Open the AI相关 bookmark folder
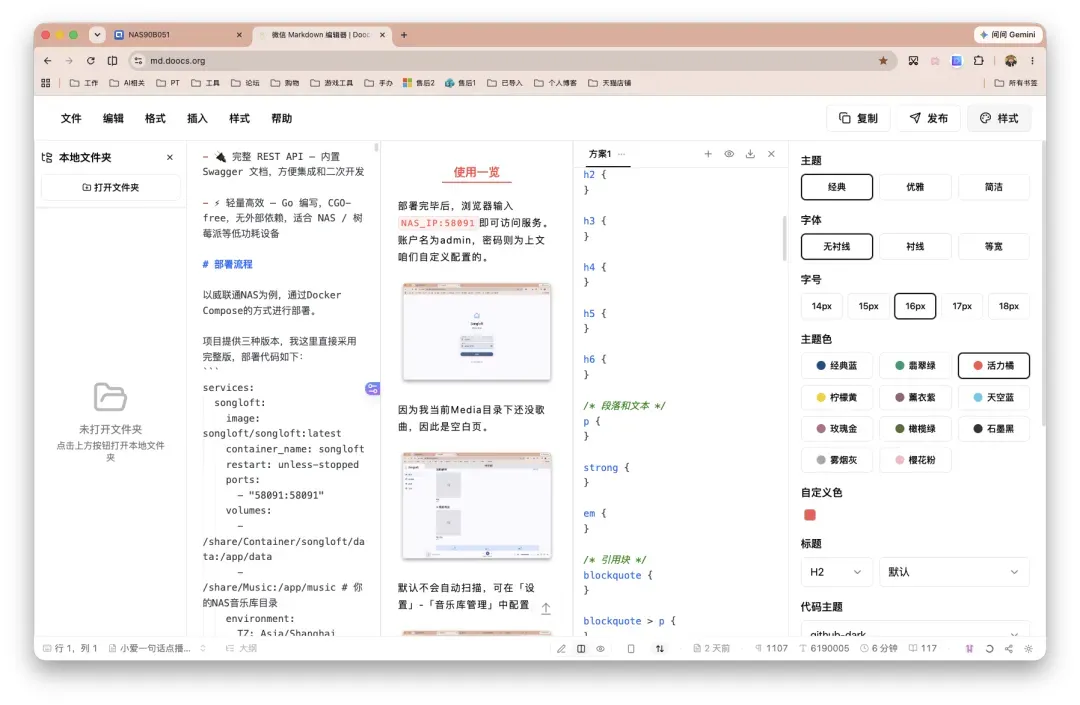The height and width of the screenshot is (705, 1080). tap(127, 83)
